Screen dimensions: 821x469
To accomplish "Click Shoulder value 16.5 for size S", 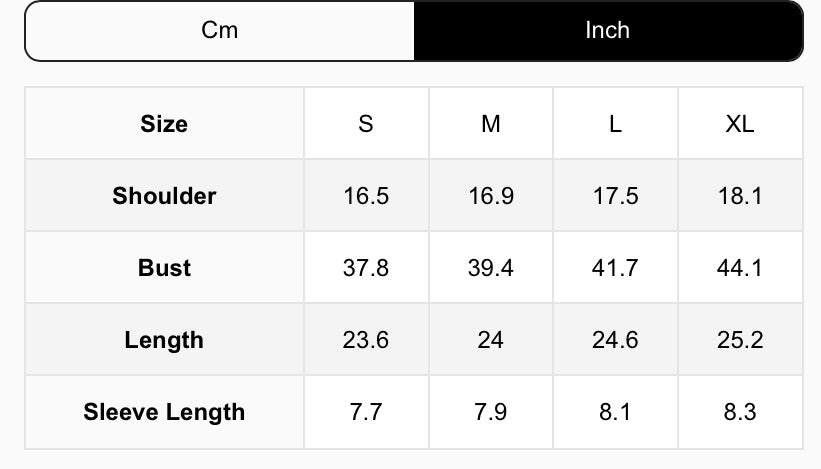I will point(366,196).
